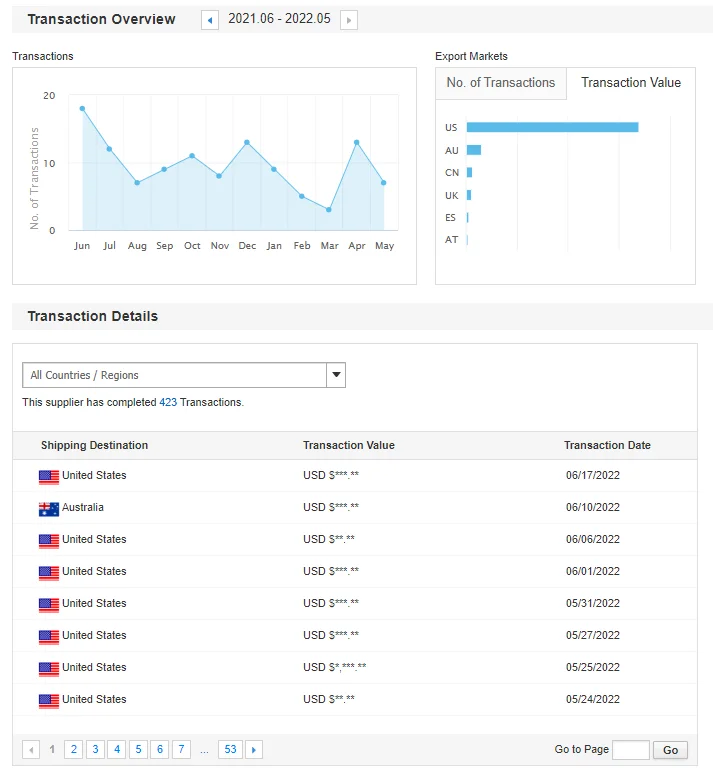Image resolution: width=713 pixels, height=782 pixels.
Task: Click the dropdown arrow of country filter
Action: (336, 375)
